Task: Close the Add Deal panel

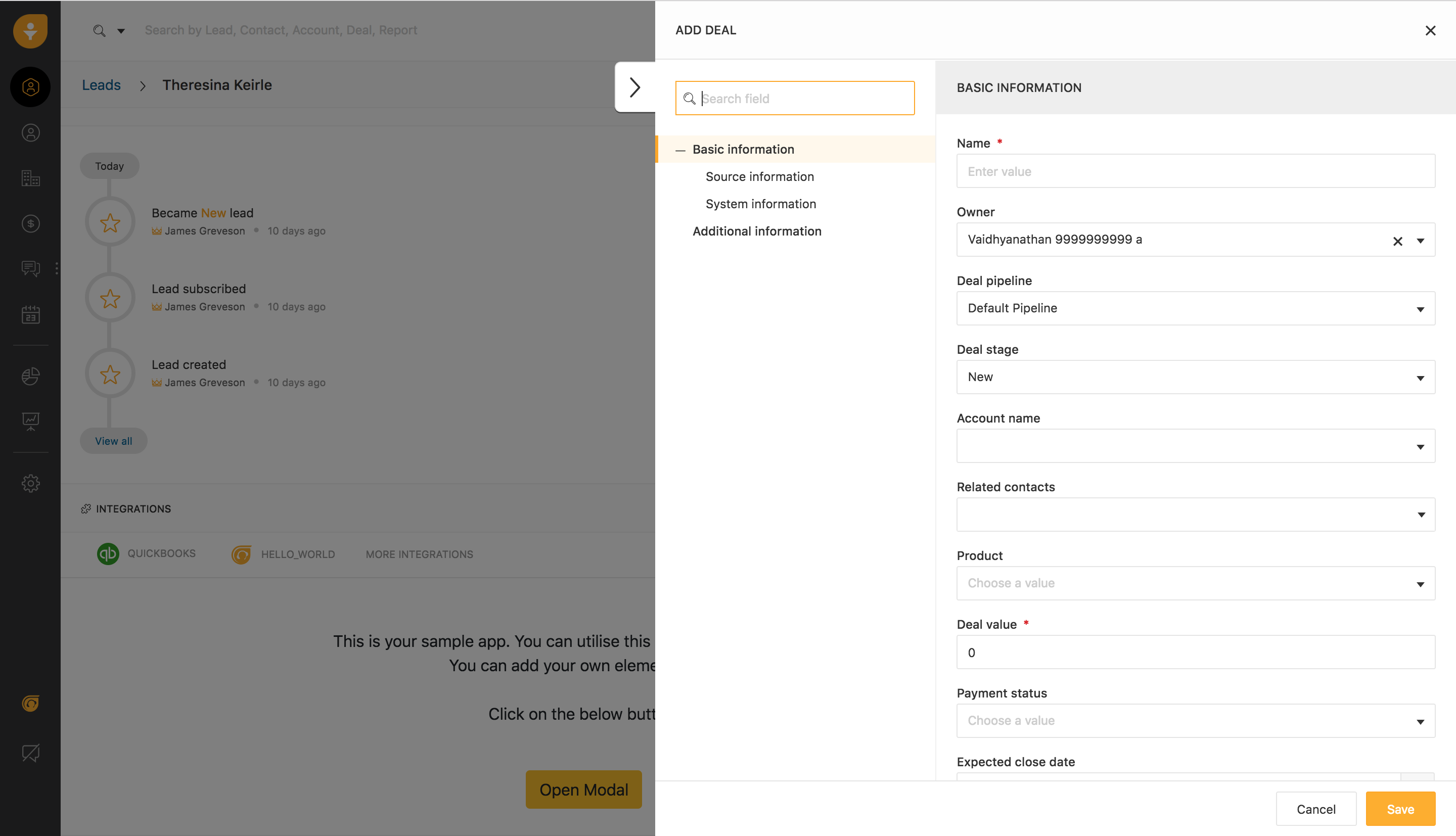Action: click(x=1430, y=30)
